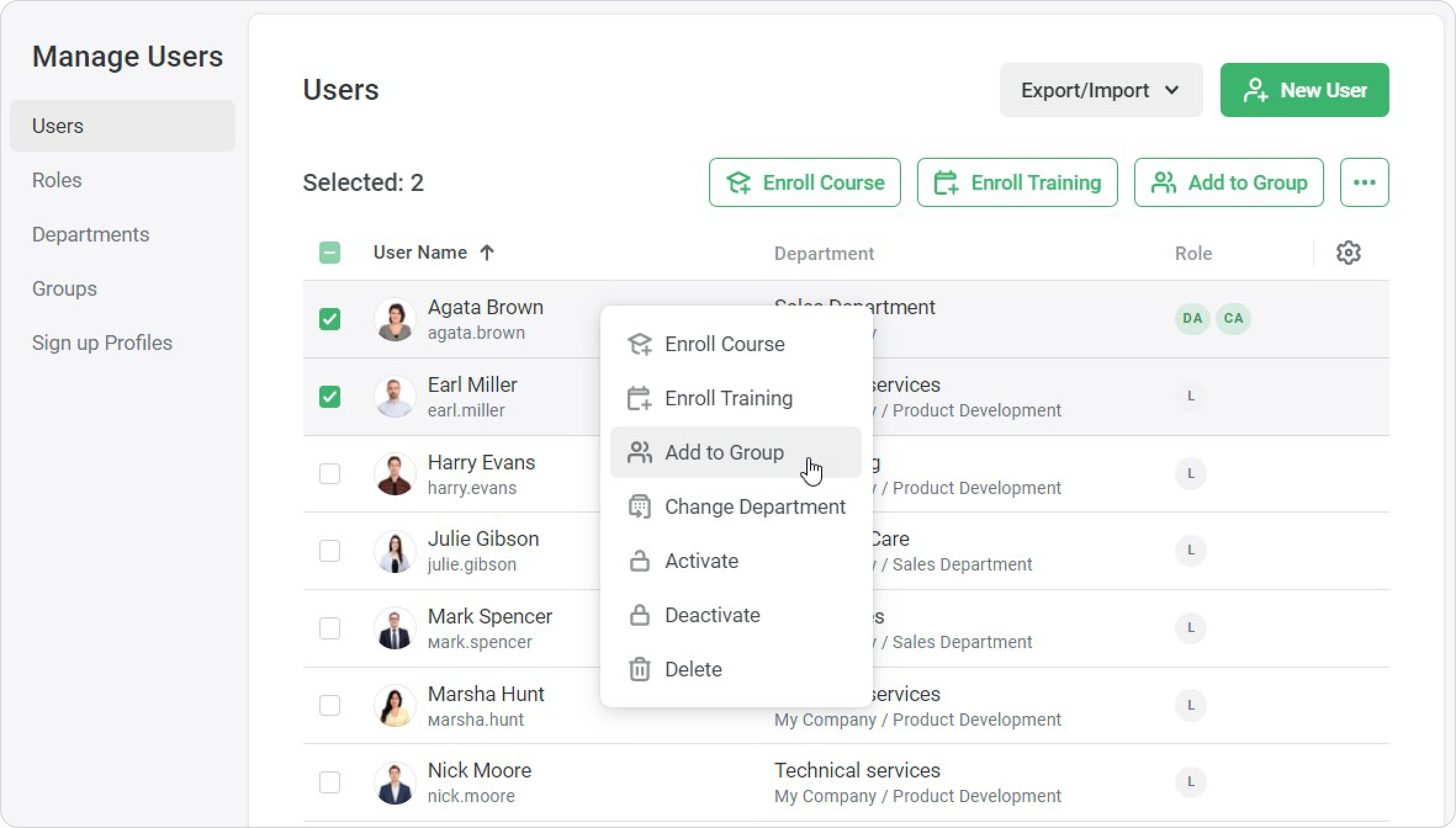
Task: Click the padlock icon beside Deactivate
Action: (639, 615)
